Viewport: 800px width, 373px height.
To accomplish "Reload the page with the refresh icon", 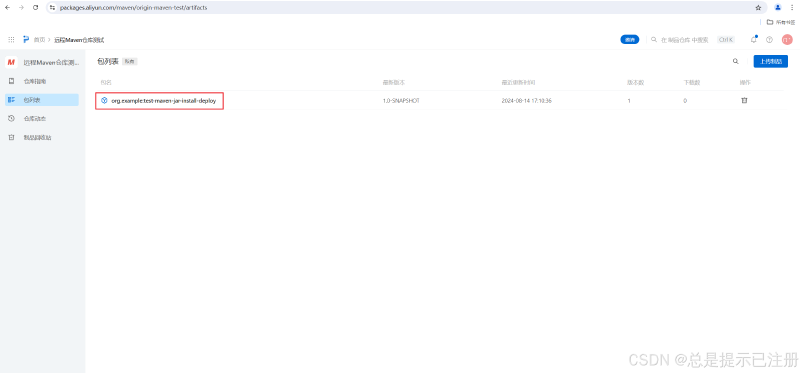I will coord(36,8).
